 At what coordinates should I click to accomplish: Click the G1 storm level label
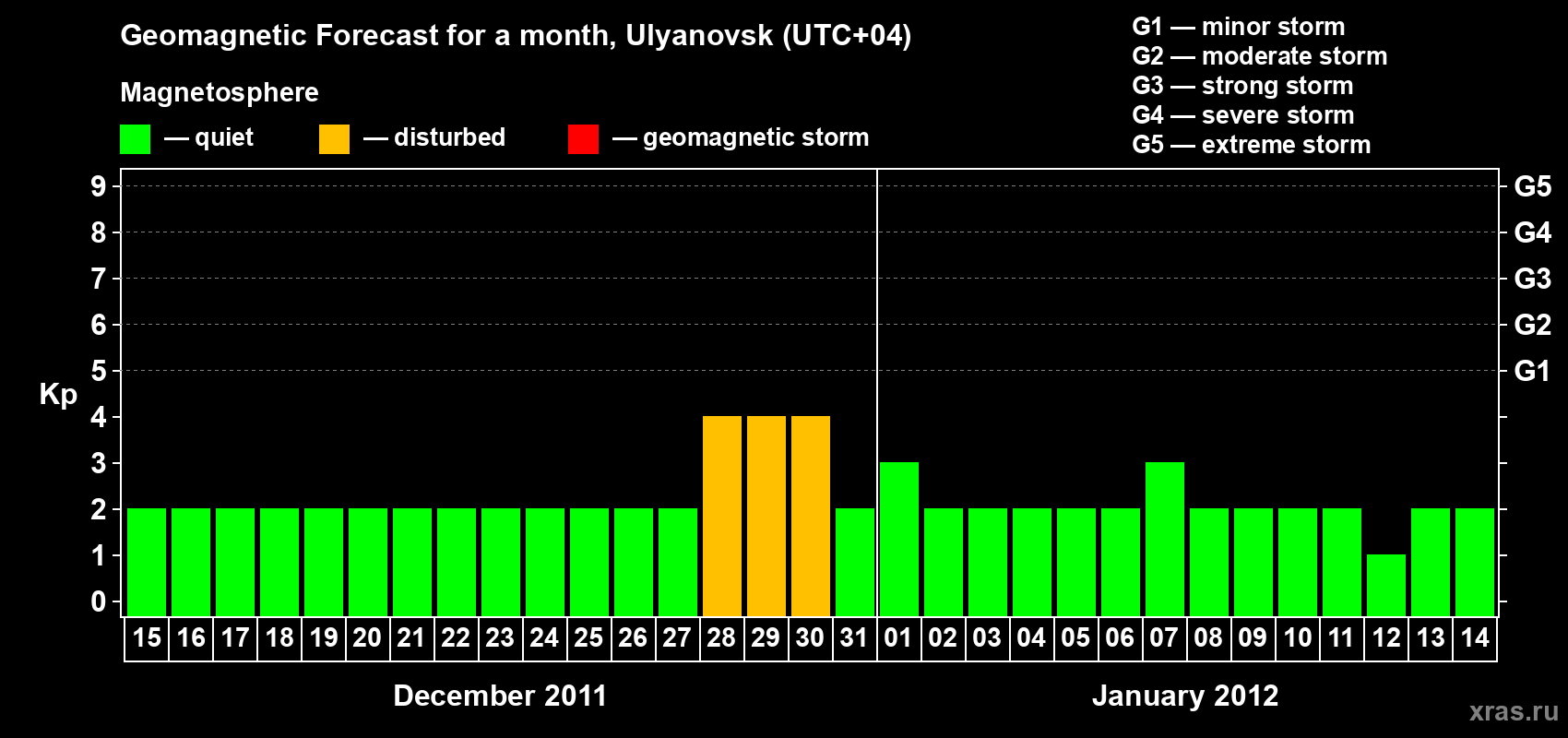(x=1532, y=371)
